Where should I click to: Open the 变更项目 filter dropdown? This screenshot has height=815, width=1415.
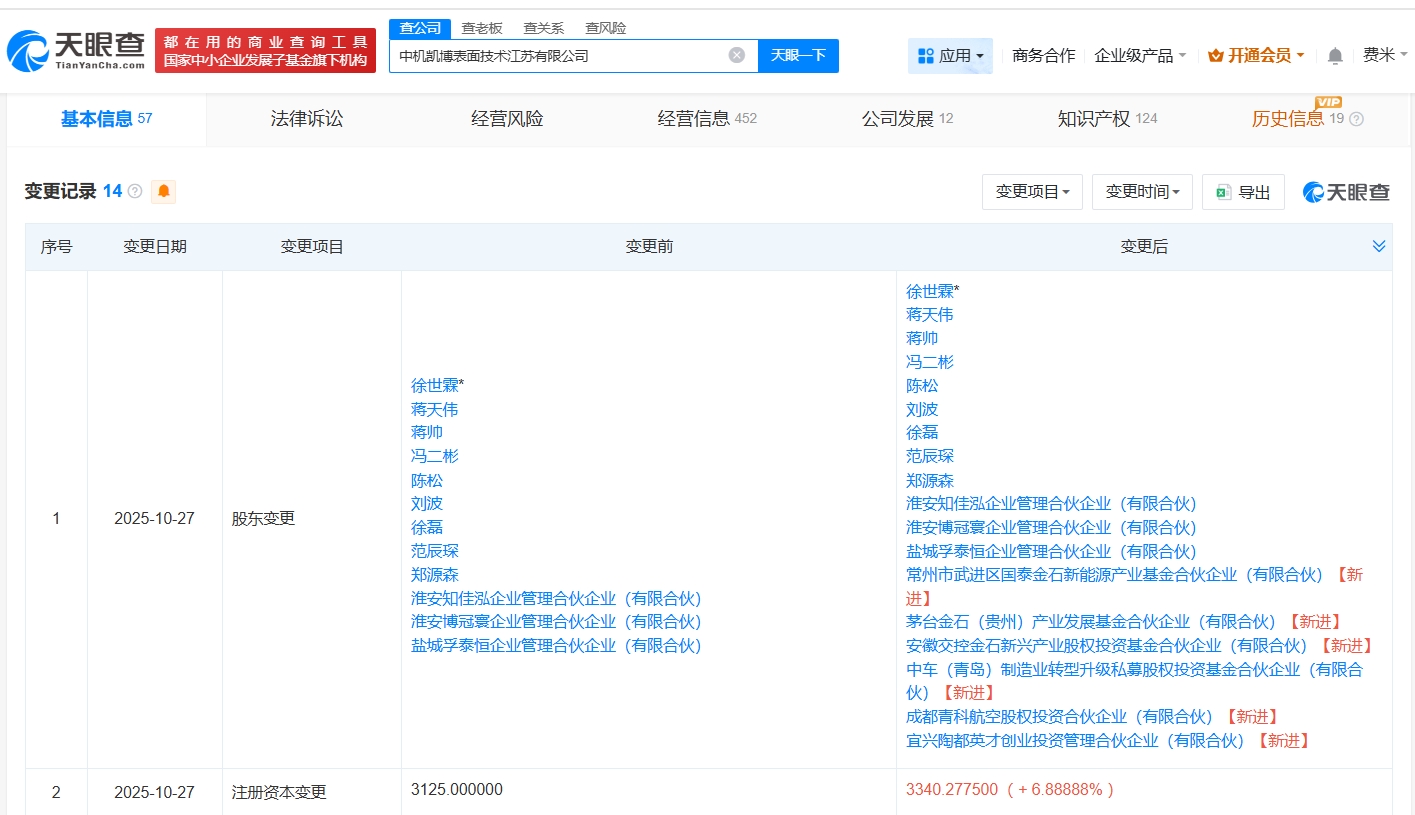(1032, 192)
